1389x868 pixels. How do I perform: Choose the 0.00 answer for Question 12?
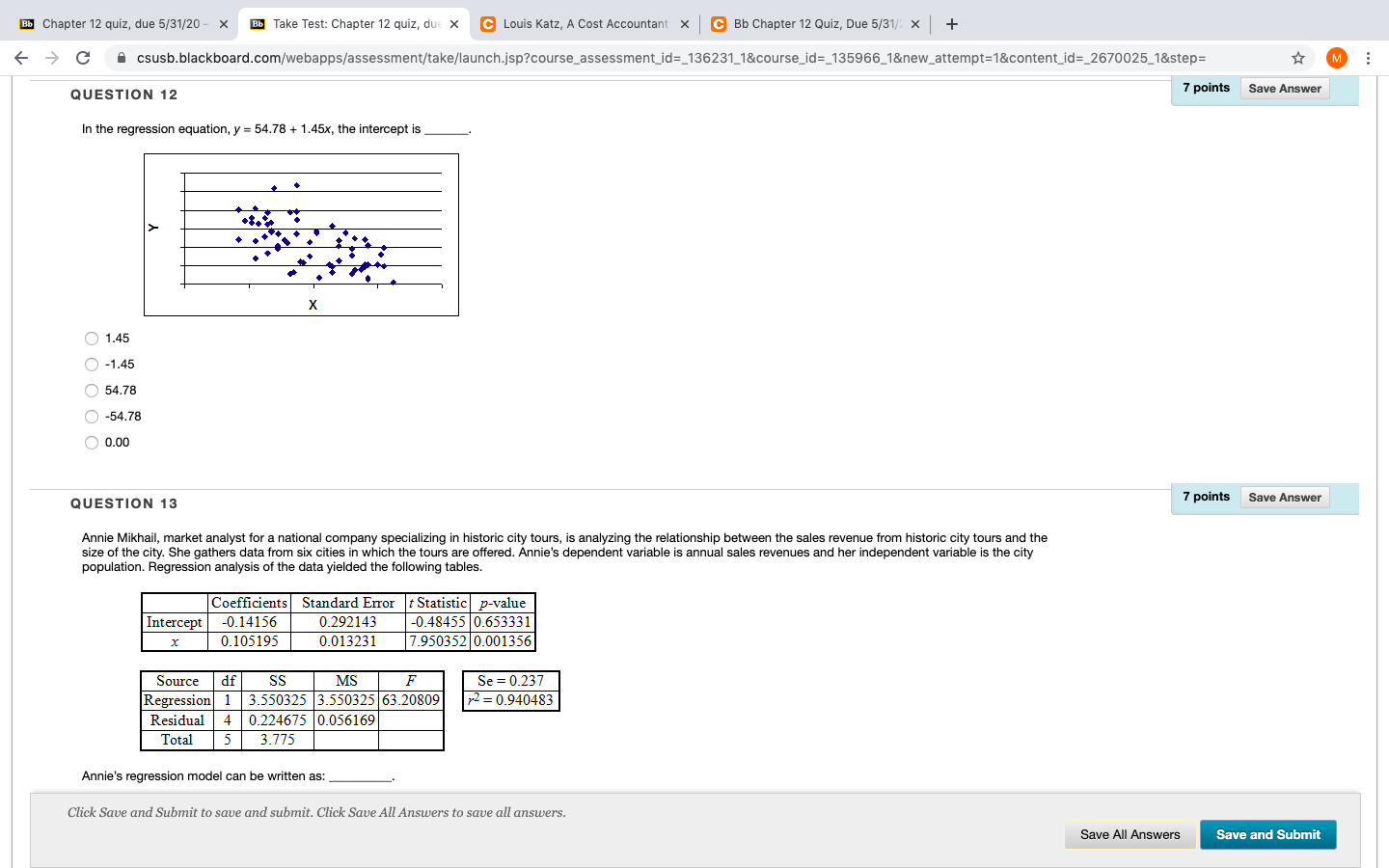point(92,443)
